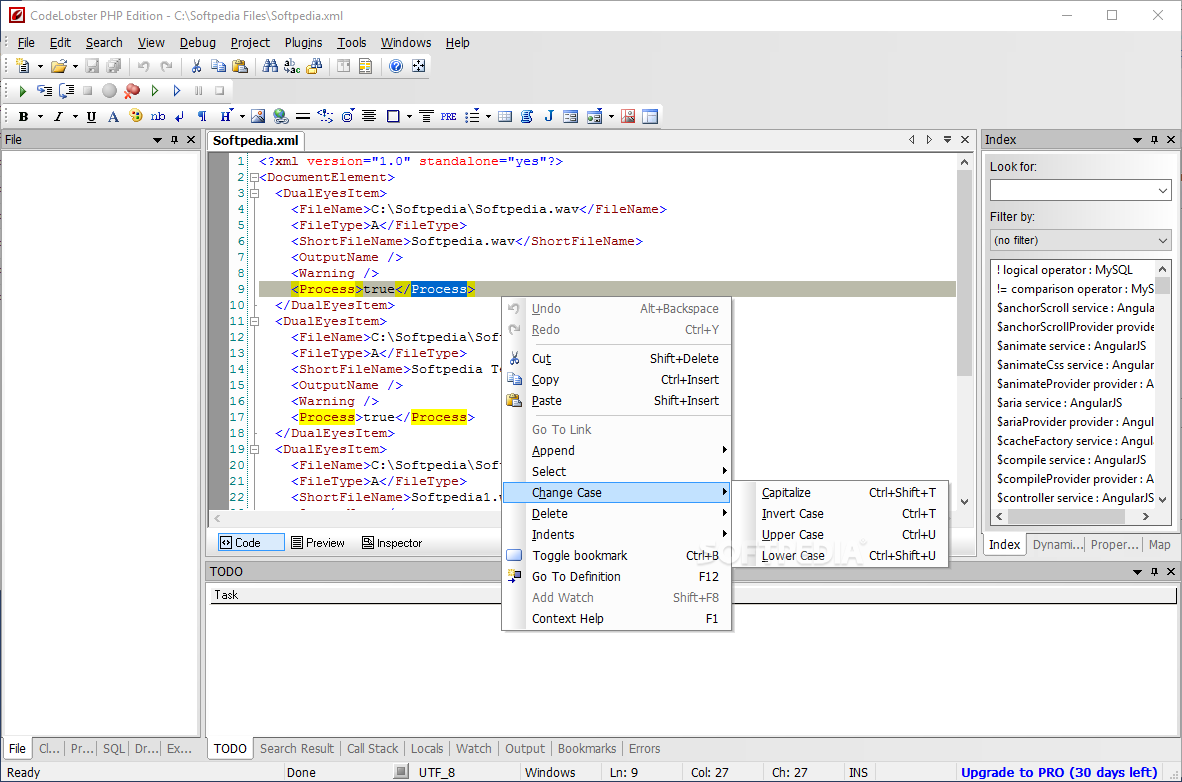Toggle Bold formatting
This screenshot has height=782, width=1182.
click(23, 116)
